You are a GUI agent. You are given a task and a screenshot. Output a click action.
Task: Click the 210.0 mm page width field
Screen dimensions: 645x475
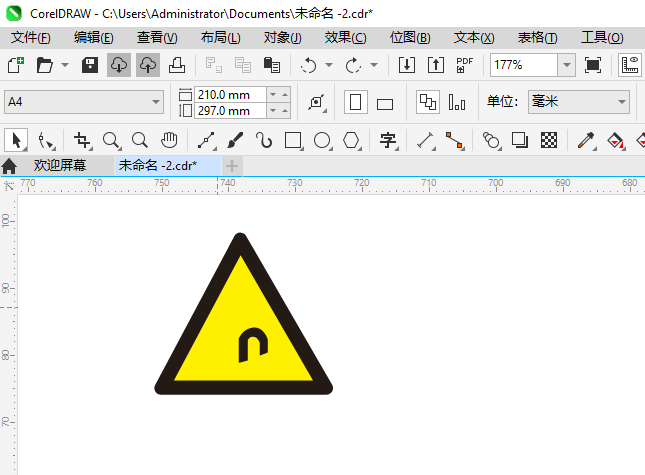coord(230,95)
